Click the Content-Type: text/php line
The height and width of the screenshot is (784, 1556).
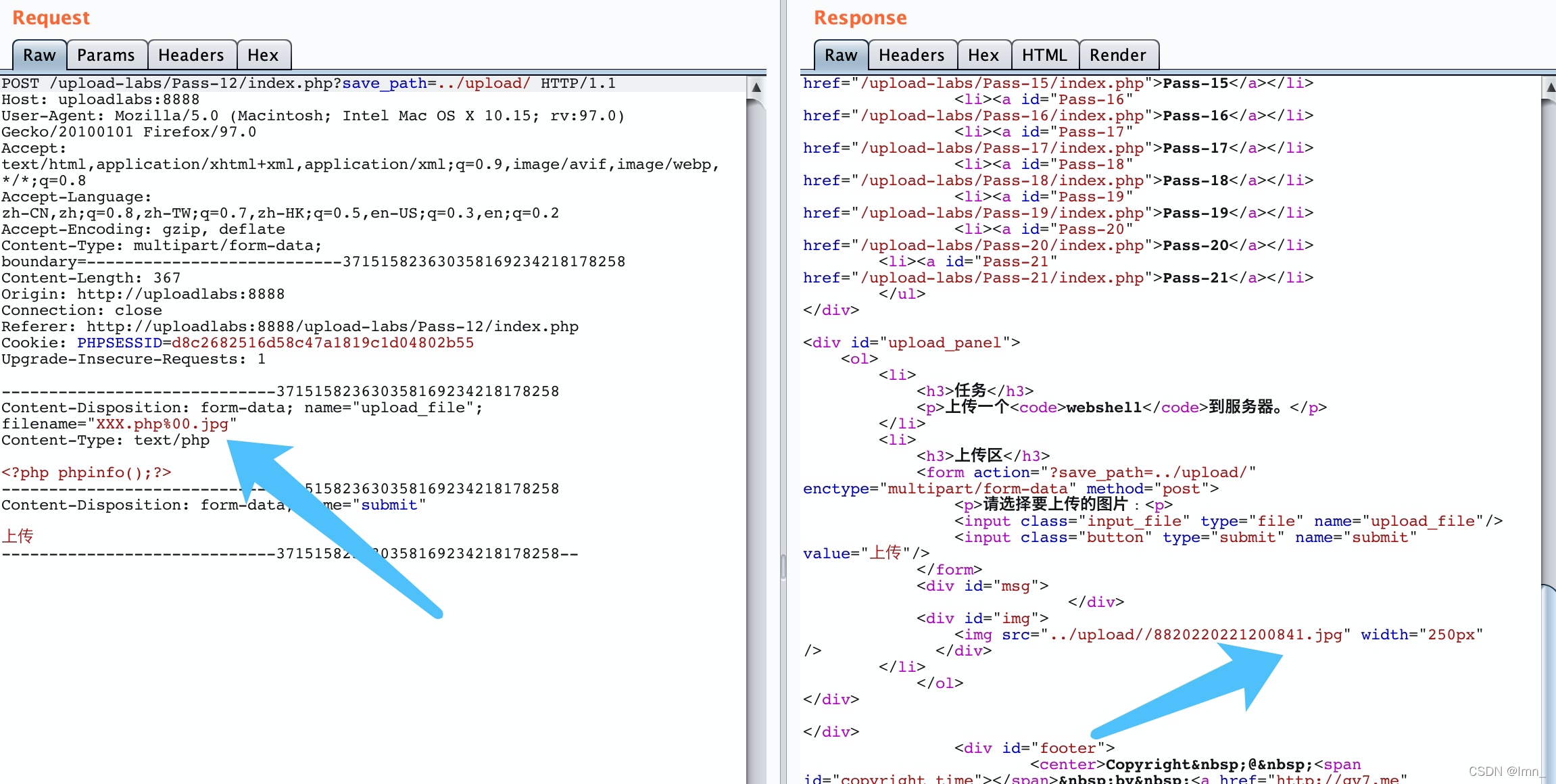coord(105,440)
